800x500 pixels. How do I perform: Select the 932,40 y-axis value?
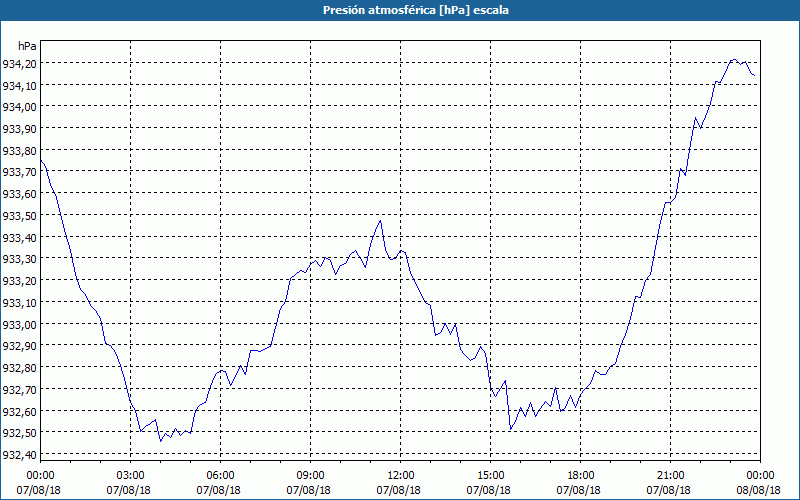(x=19, y=455)
